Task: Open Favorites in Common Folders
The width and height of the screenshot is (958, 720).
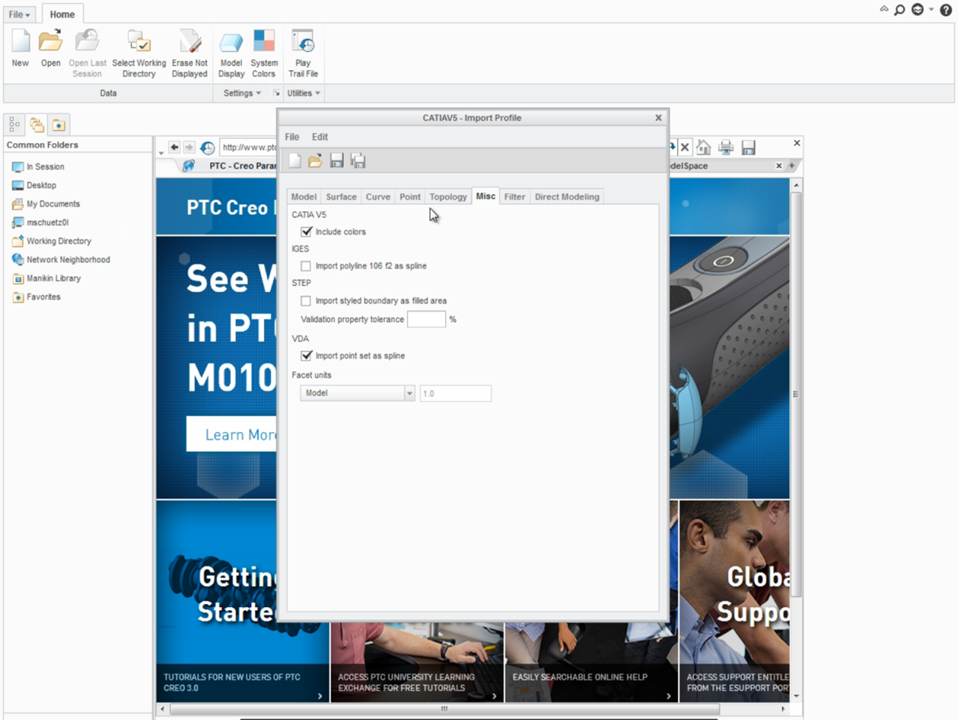Action: (x=37, y=297)
